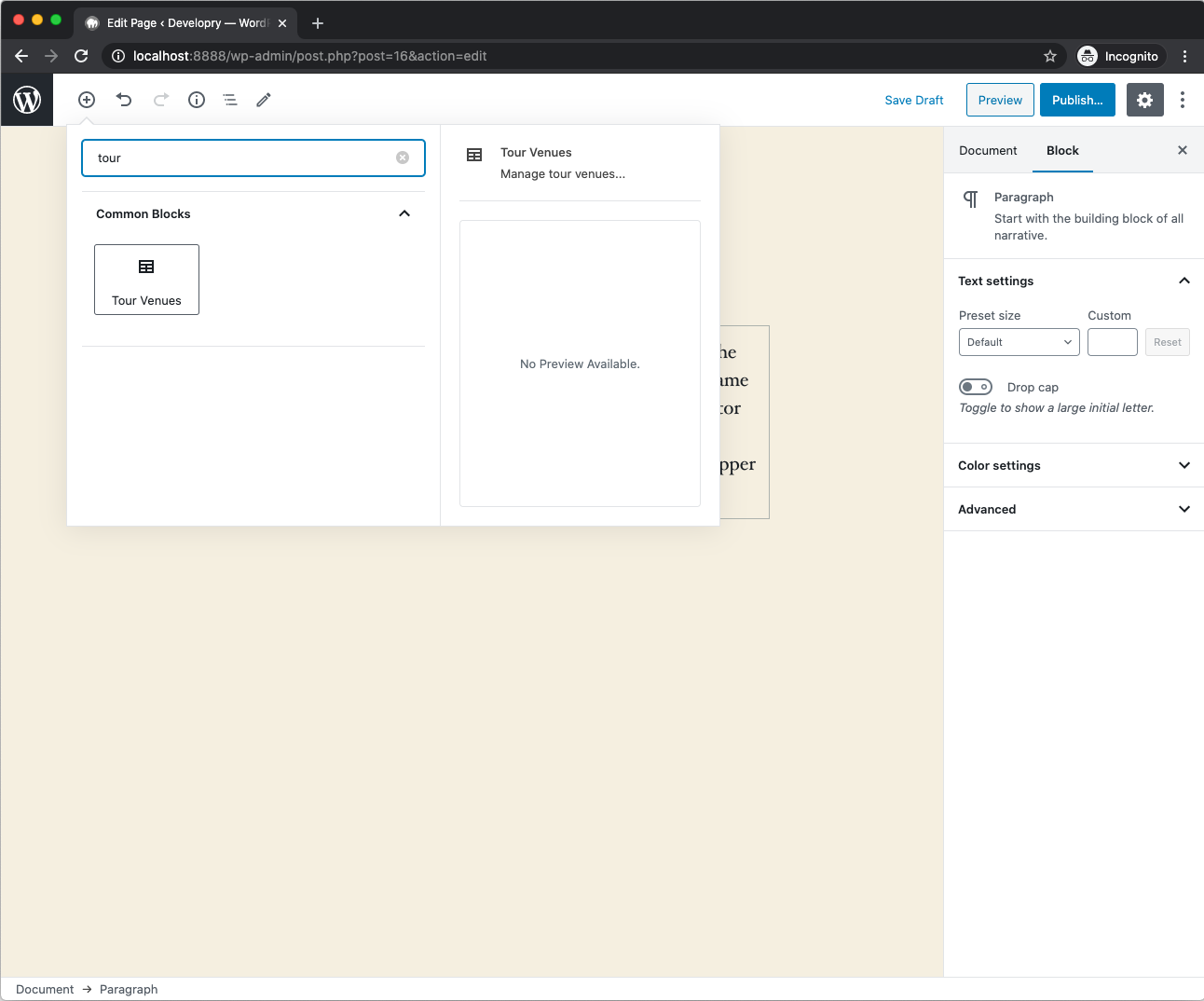The height and width of the screenshot is (1001, 1204).
Task: Click the Save Draft link
Action: pos(913,100)
